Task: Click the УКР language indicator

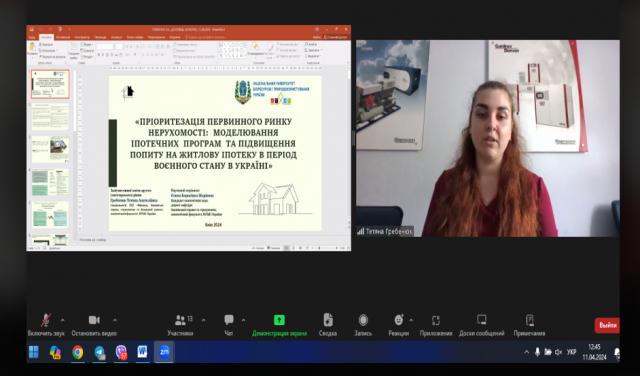Action: coord(571,352)
